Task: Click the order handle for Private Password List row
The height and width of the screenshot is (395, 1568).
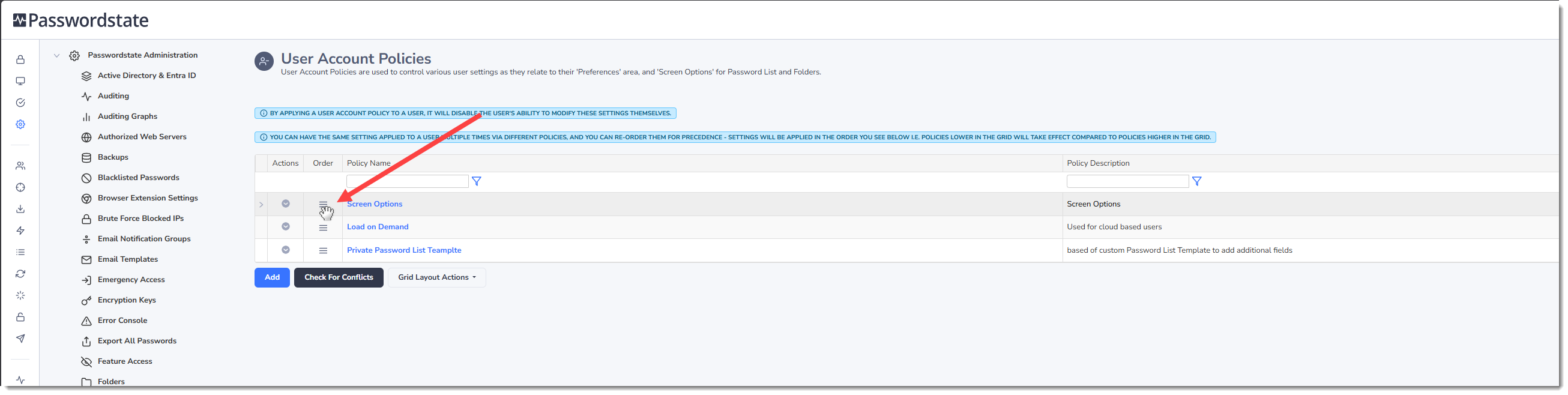Action: point(323,251)
